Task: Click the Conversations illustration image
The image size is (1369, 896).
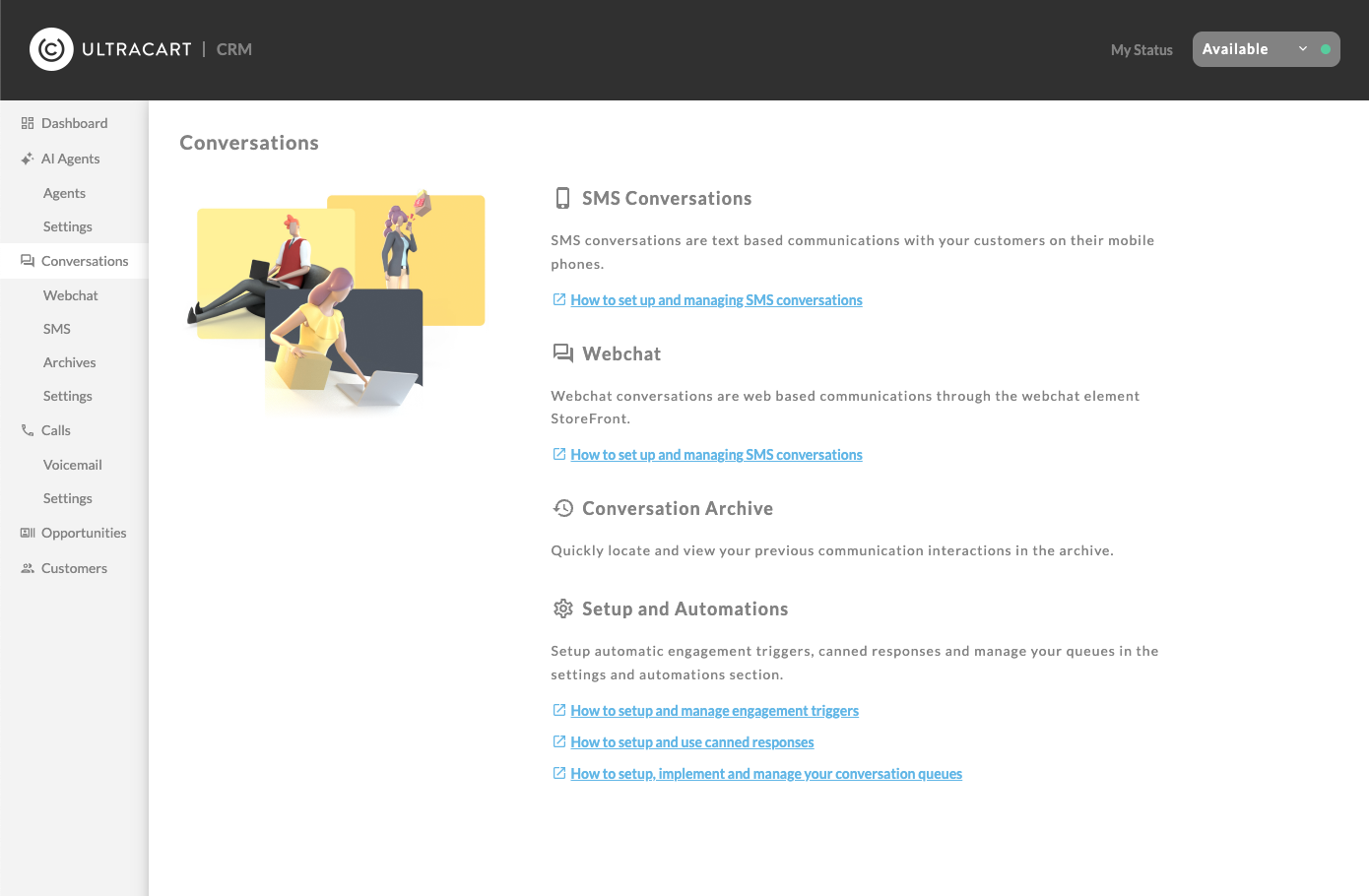Action: [x=336, y=300]
